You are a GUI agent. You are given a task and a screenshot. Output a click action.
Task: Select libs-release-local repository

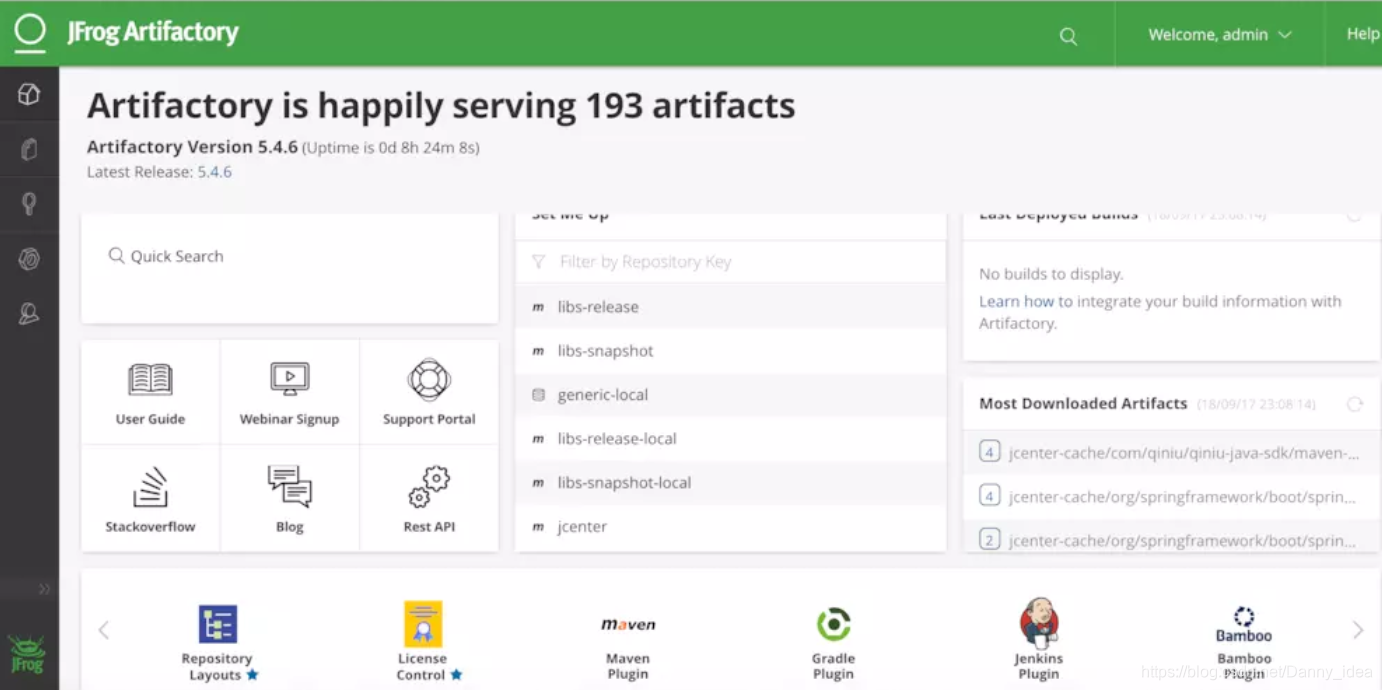(x=730, y=439)
